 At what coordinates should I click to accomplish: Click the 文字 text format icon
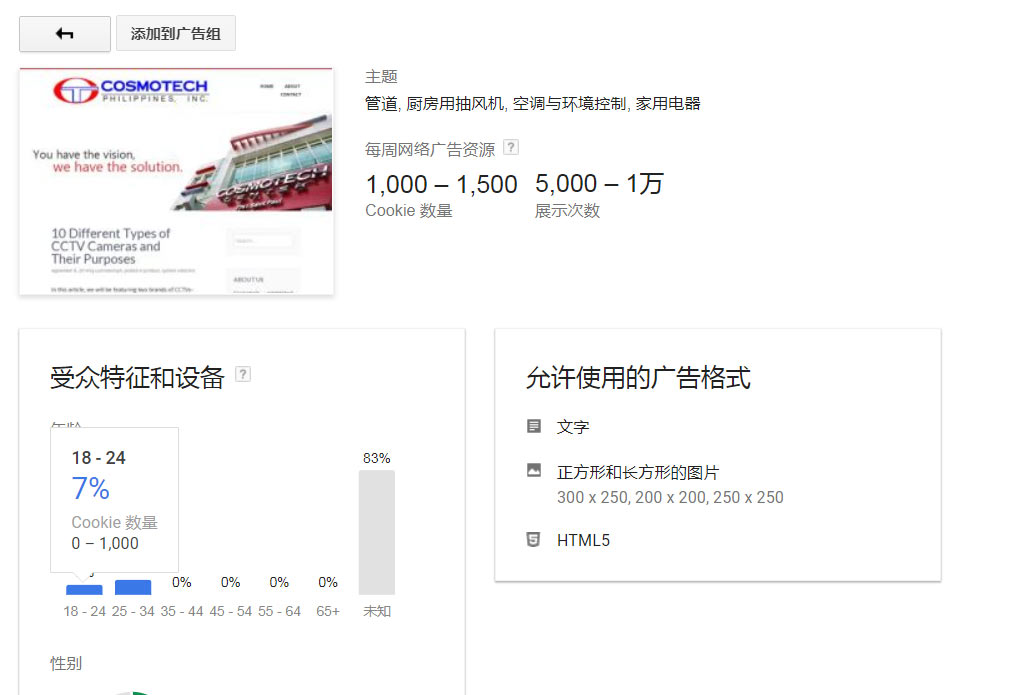tap(534, 427)
